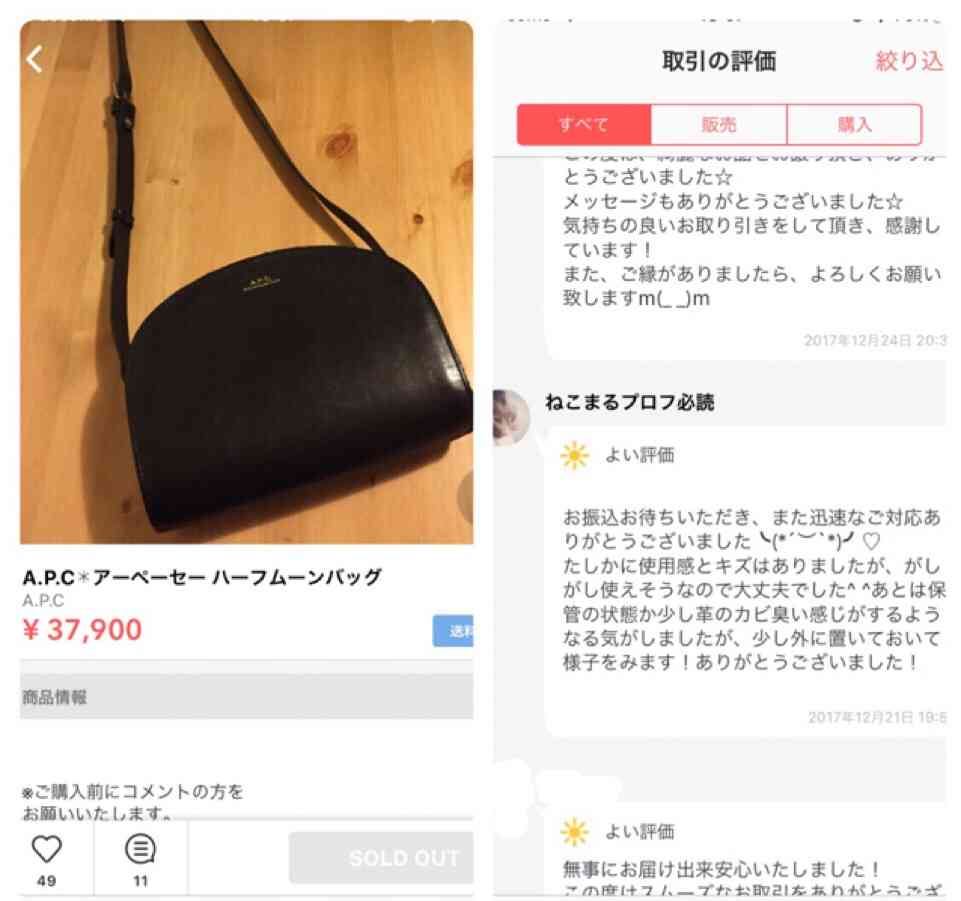Click sun icon on bottom review
The width and height of the screenshot is (961, 901).
click(x=574, y=832)
